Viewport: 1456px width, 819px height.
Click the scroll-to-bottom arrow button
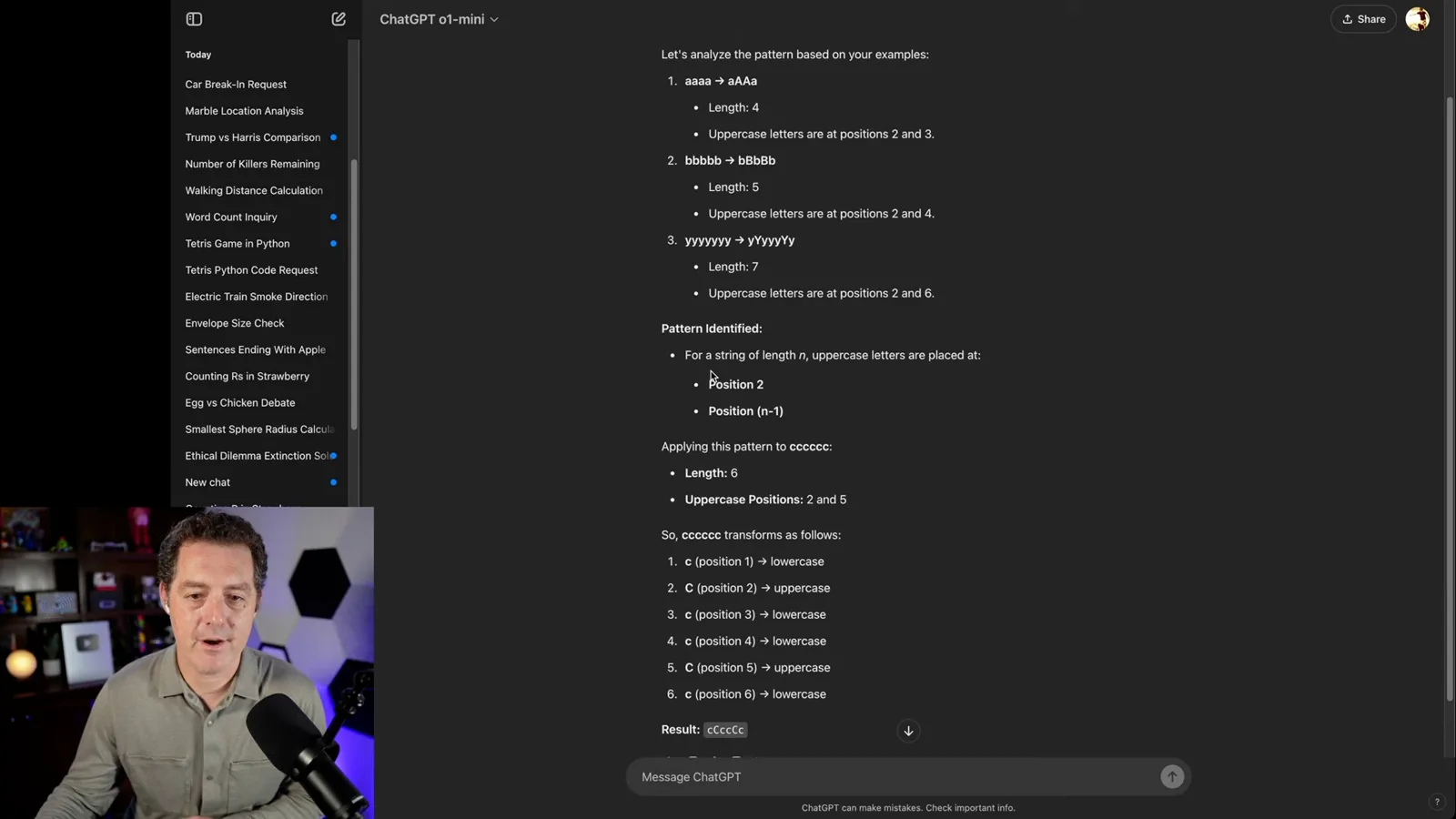(908, 731)
